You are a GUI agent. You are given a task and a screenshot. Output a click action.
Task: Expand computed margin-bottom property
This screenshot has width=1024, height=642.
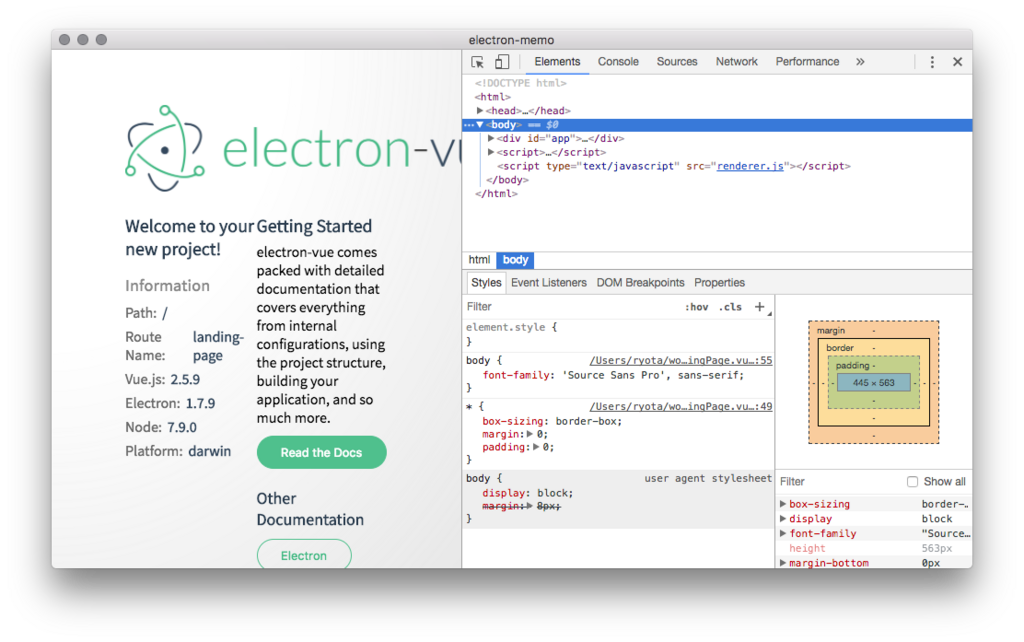[783, 562]
